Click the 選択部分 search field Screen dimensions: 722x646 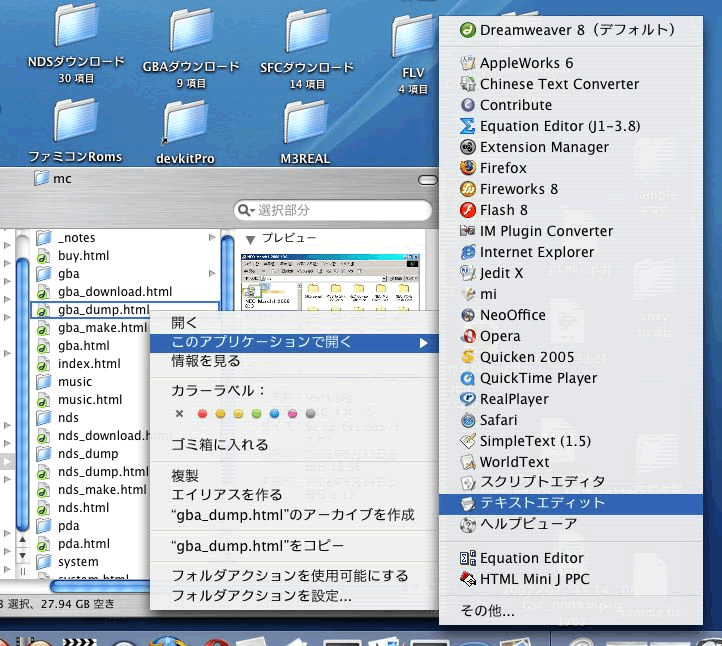[333, 210]
